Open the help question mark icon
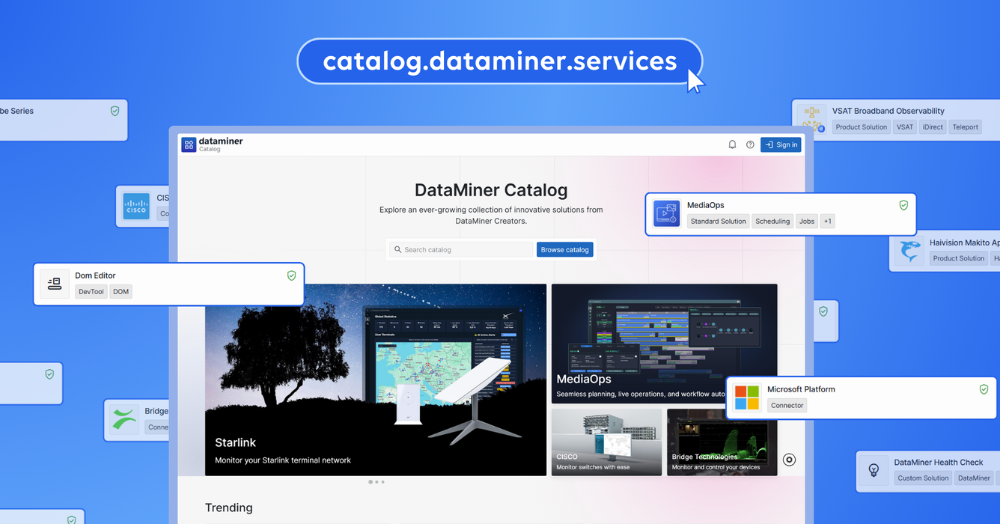Viewport: 1000px width, 524px height. point(750,145)
